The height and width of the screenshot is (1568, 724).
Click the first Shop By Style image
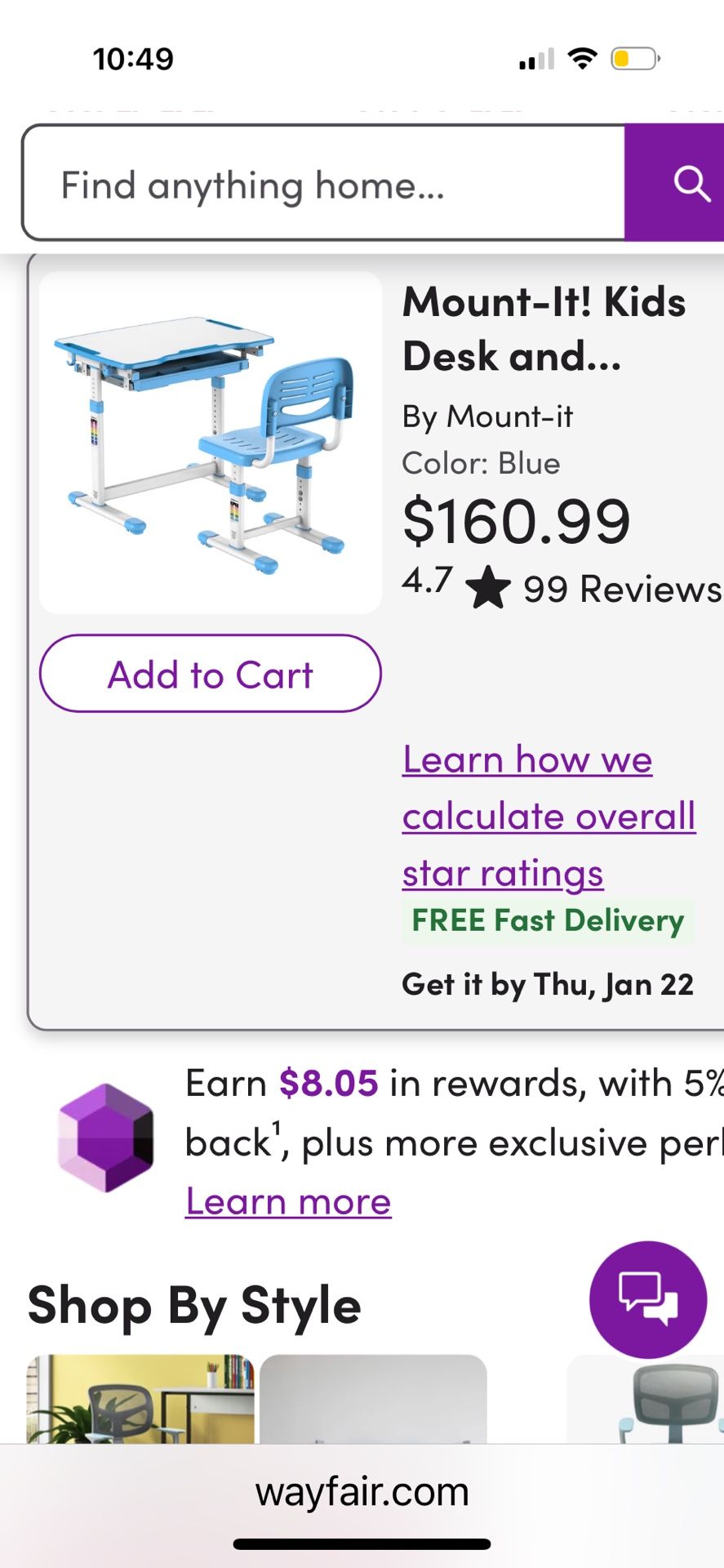139,1399
